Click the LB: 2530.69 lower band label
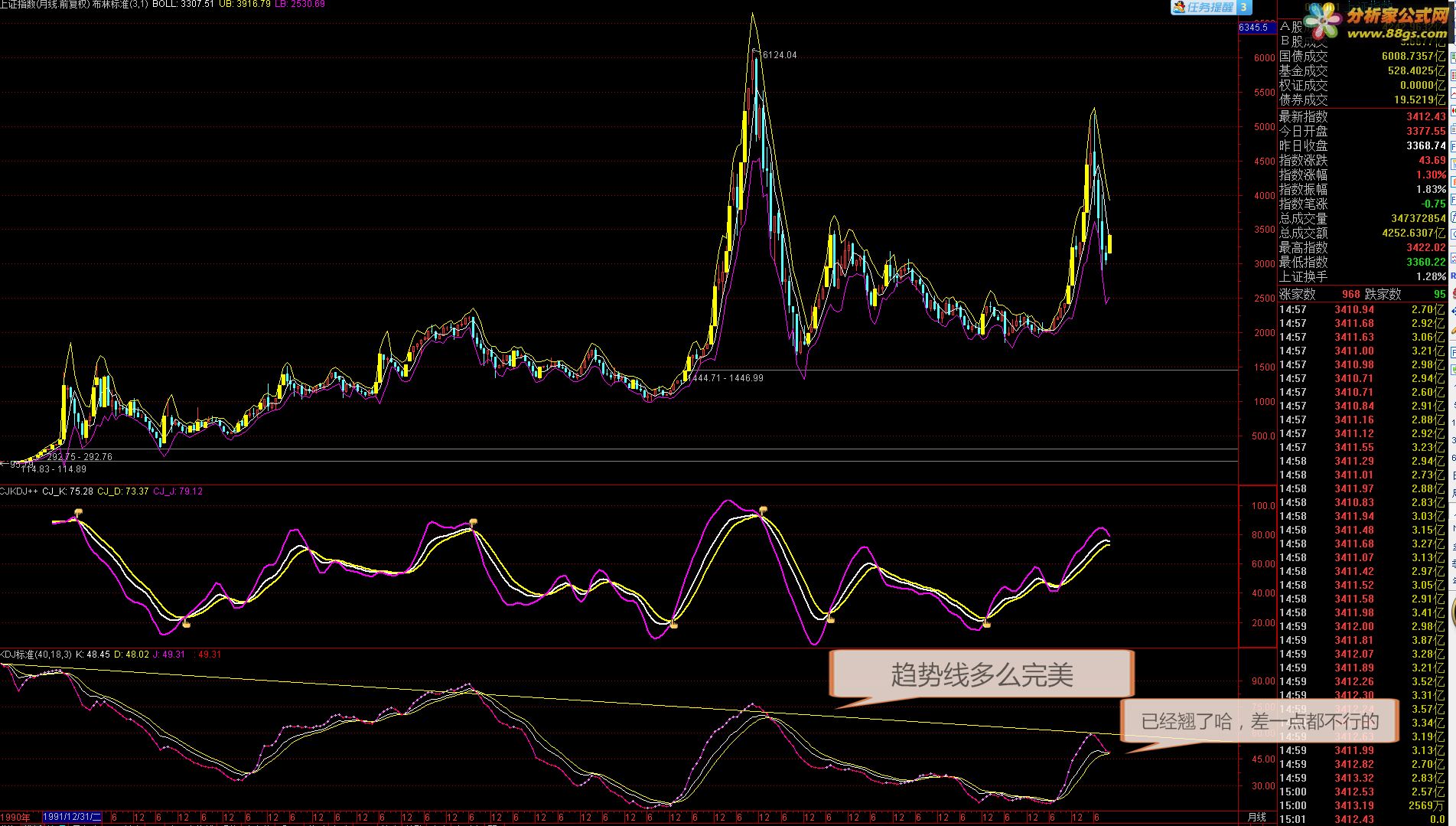Screen dimensions: 1456x826 coord(300,4)
